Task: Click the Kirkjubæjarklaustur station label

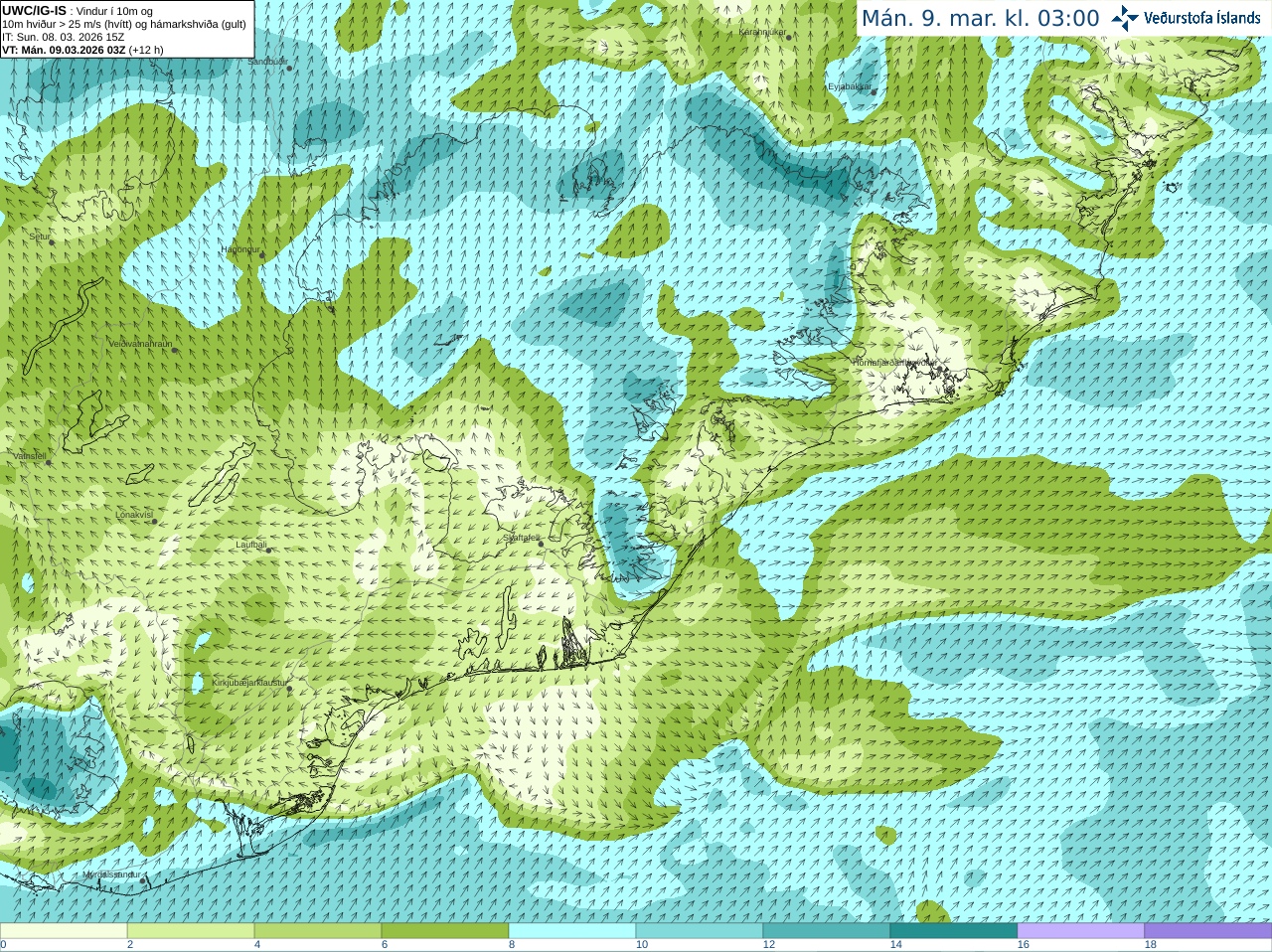Action: 249,683
